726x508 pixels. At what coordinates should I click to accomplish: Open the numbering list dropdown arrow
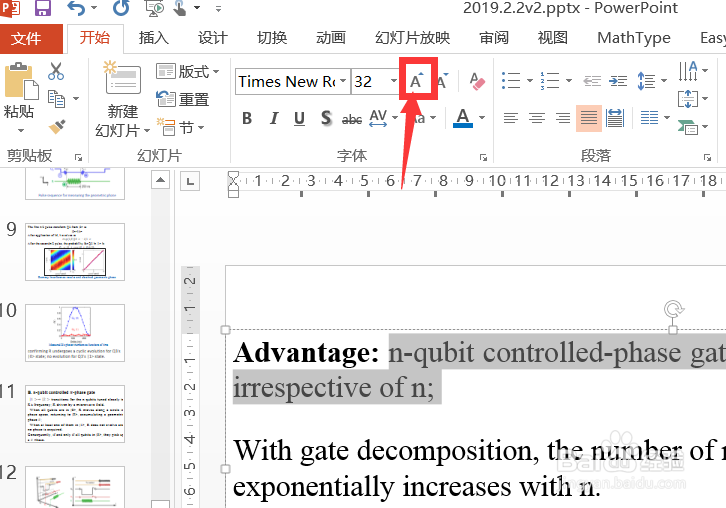(569, 81)
